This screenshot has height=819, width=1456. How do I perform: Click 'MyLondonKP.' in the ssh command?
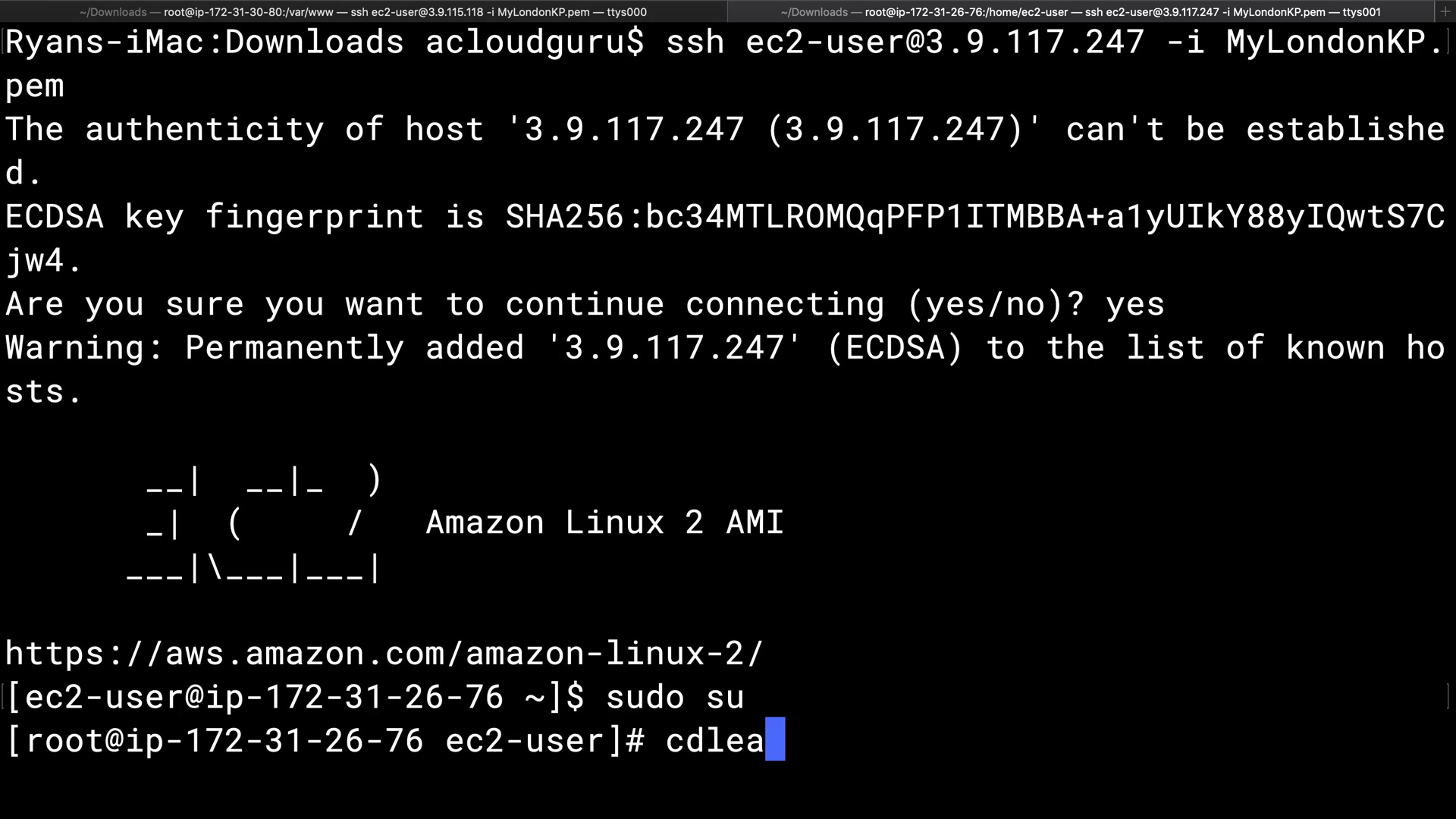point(1335,42)
